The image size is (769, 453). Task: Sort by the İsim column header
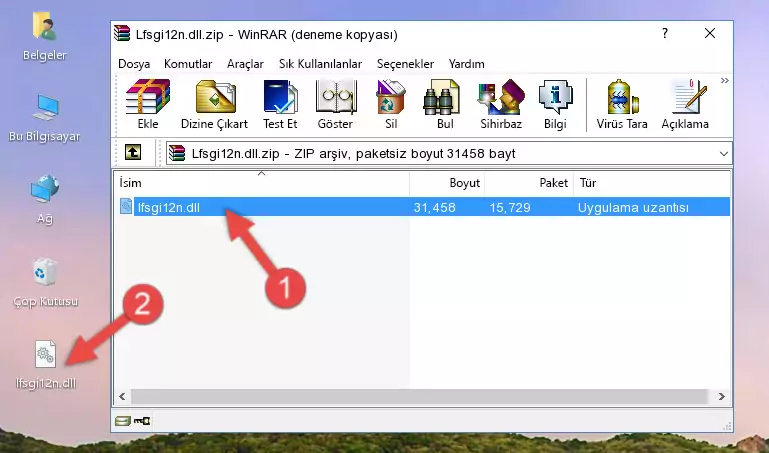tap(262, 182)
